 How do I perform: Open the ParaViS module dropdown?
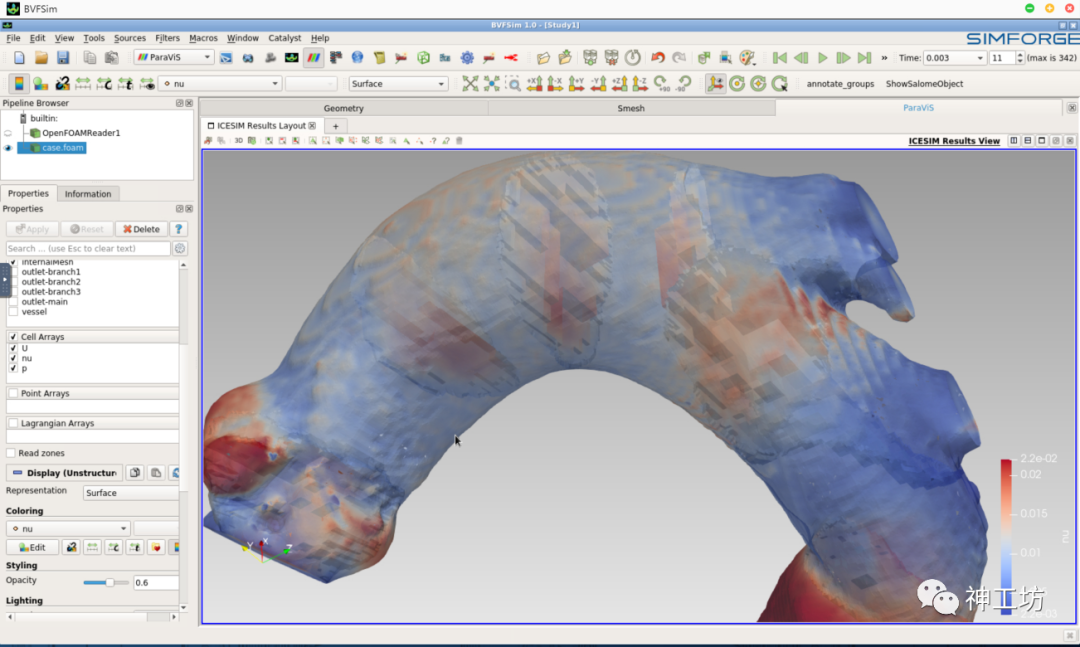174,58
